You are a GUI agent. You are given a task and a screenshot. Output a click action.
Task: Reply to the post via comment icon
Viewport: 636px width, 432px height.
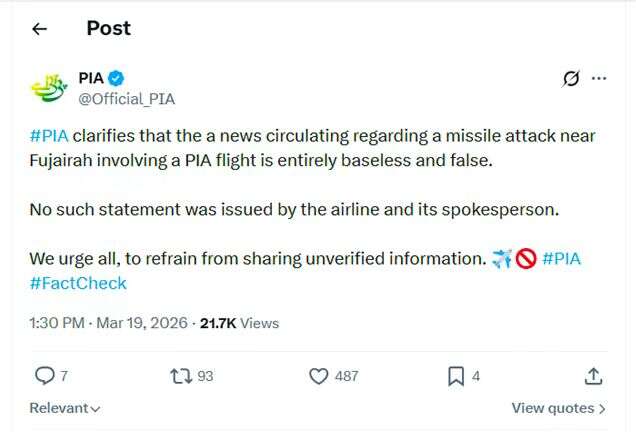pos(45,376)
